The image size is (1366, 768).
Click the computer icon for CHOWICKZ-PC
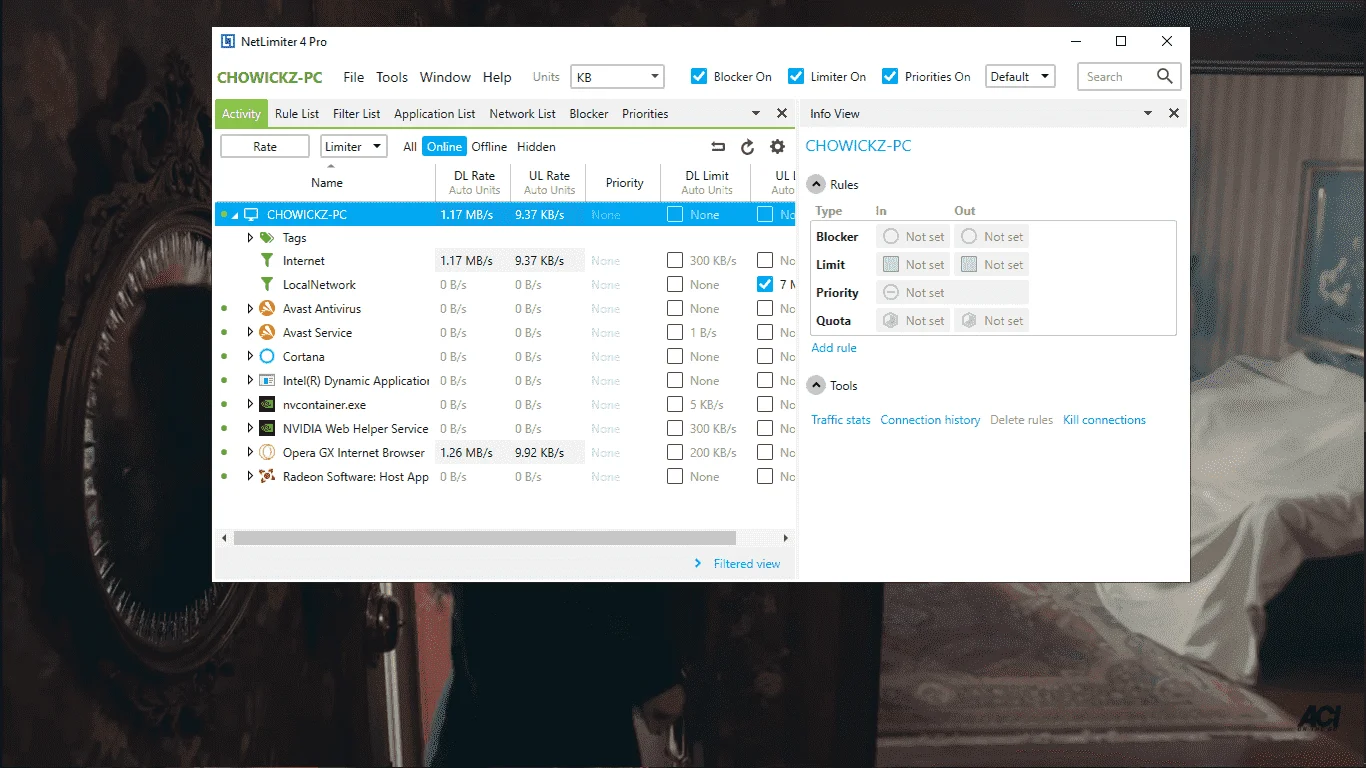251,215
